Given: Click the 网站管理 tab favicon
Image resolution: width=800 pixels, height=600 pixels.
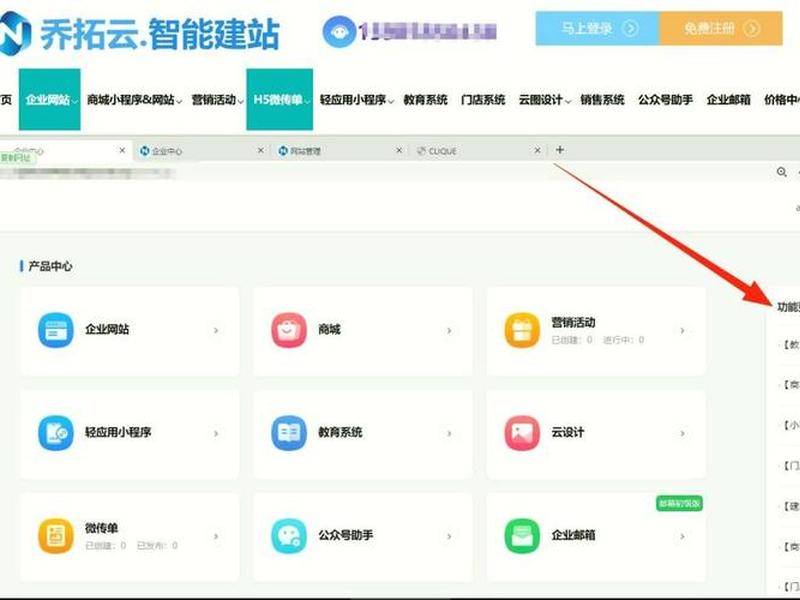Looking at the screenshot, I should (283, 151).
